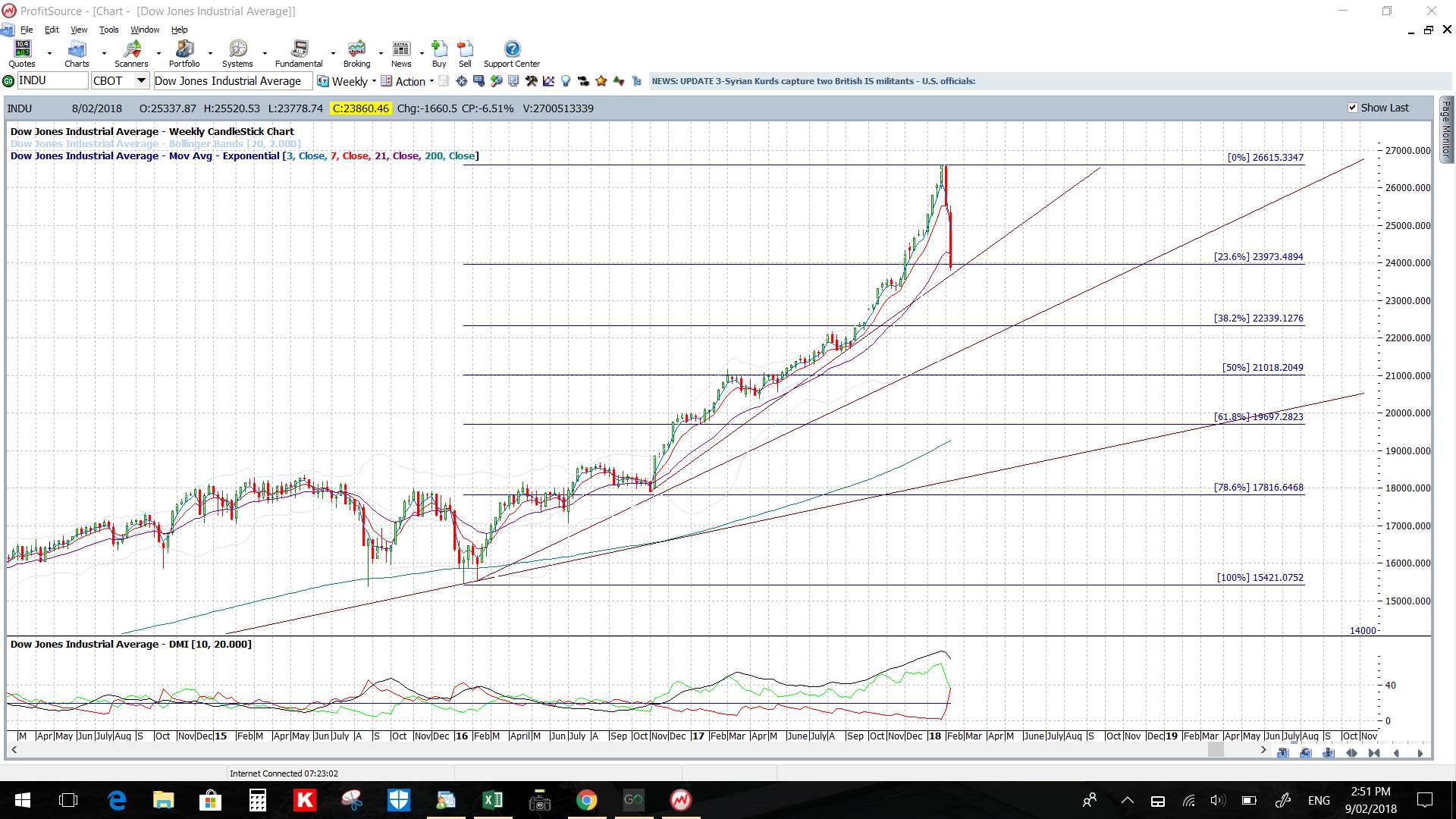The width and height of the screenshot is (1456, 819).
Task: Open the File menu
Action: pos(27,30)
